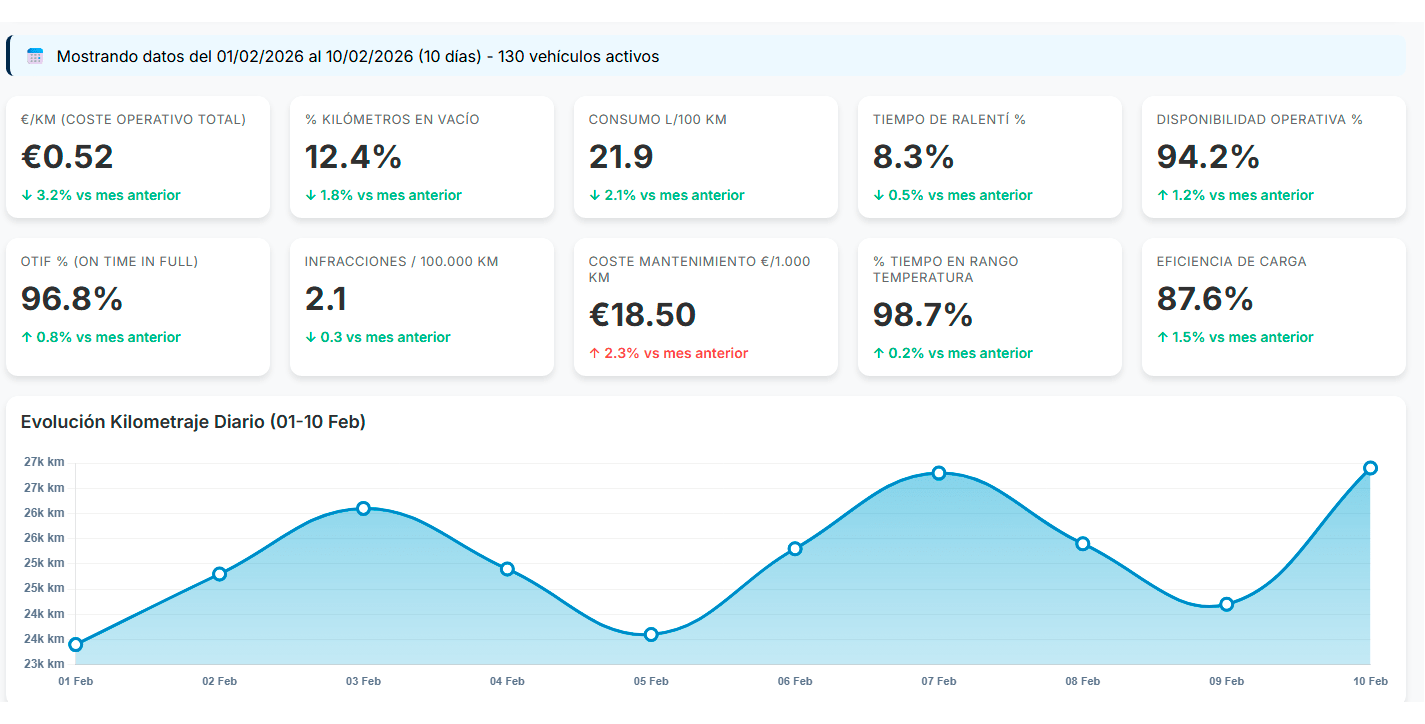Click the 05 Feb data point on chart
Viewport: 1425px width, 724px height.
click(651, 634)
